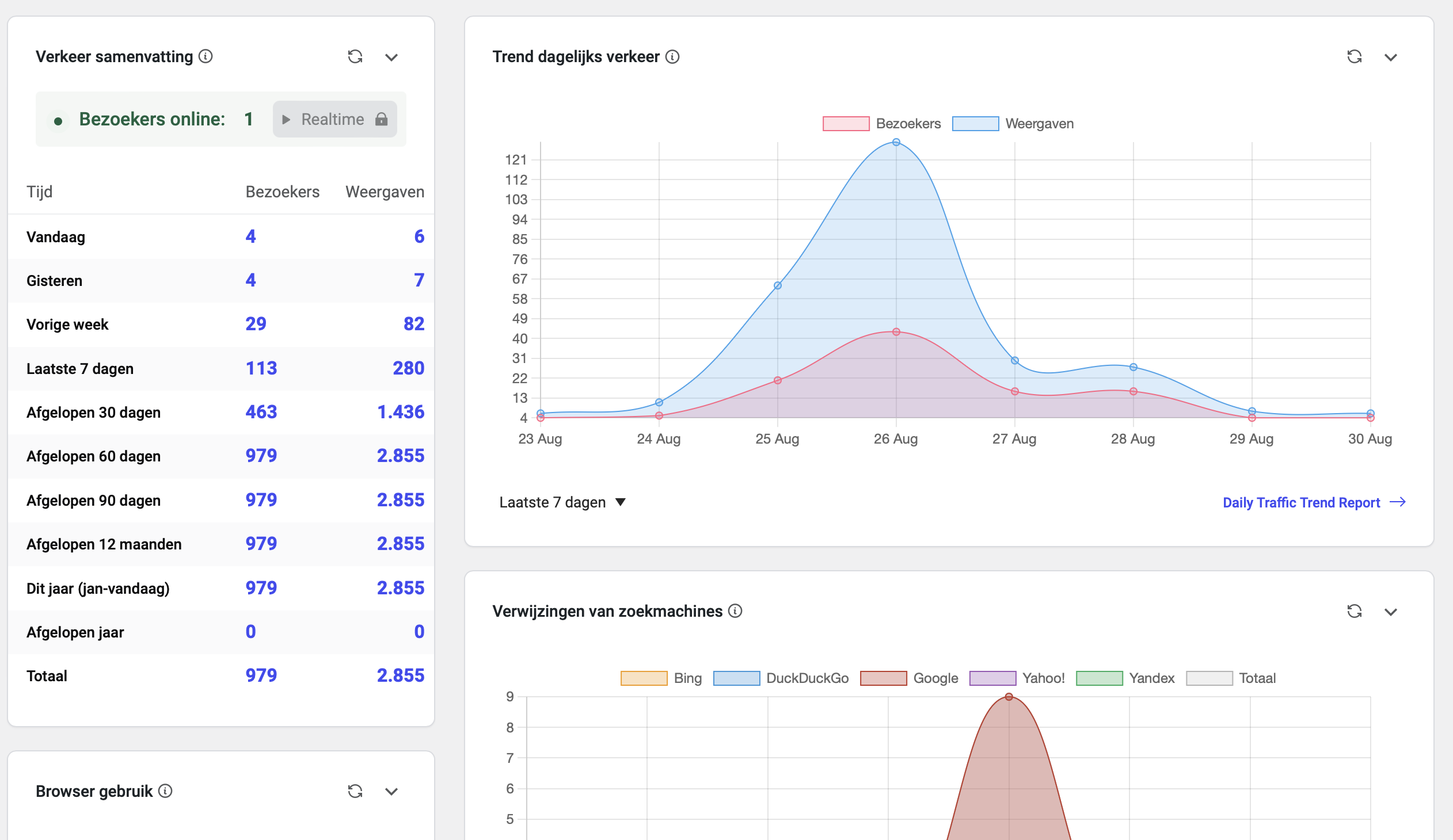Open Afgelopen 60 dagen visitors count 979
The height and width of the screenshot is (840, 1453).
coord(261,456)
